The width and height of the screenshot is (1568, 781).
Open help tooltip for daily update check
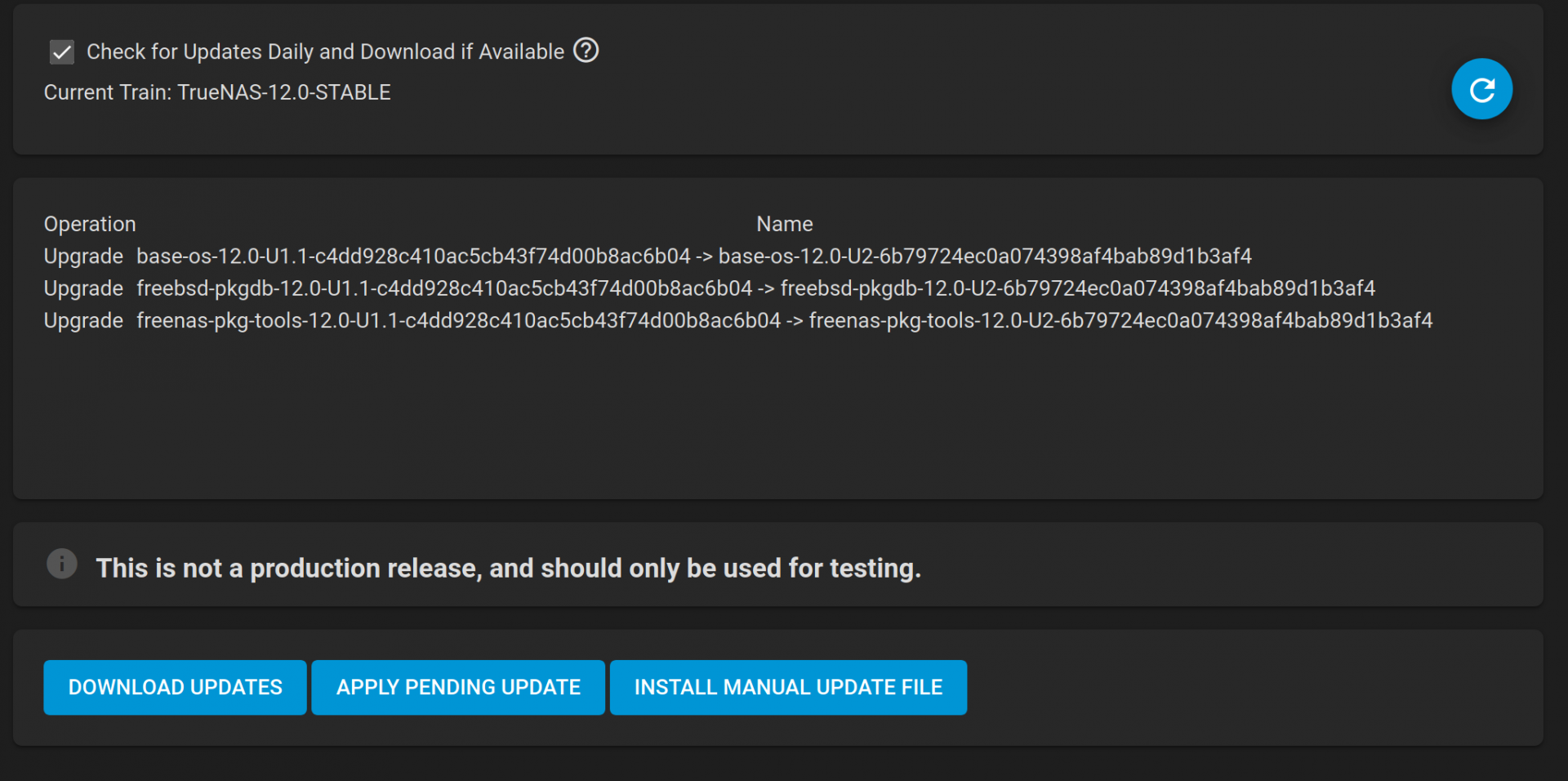tap(586, 51)
